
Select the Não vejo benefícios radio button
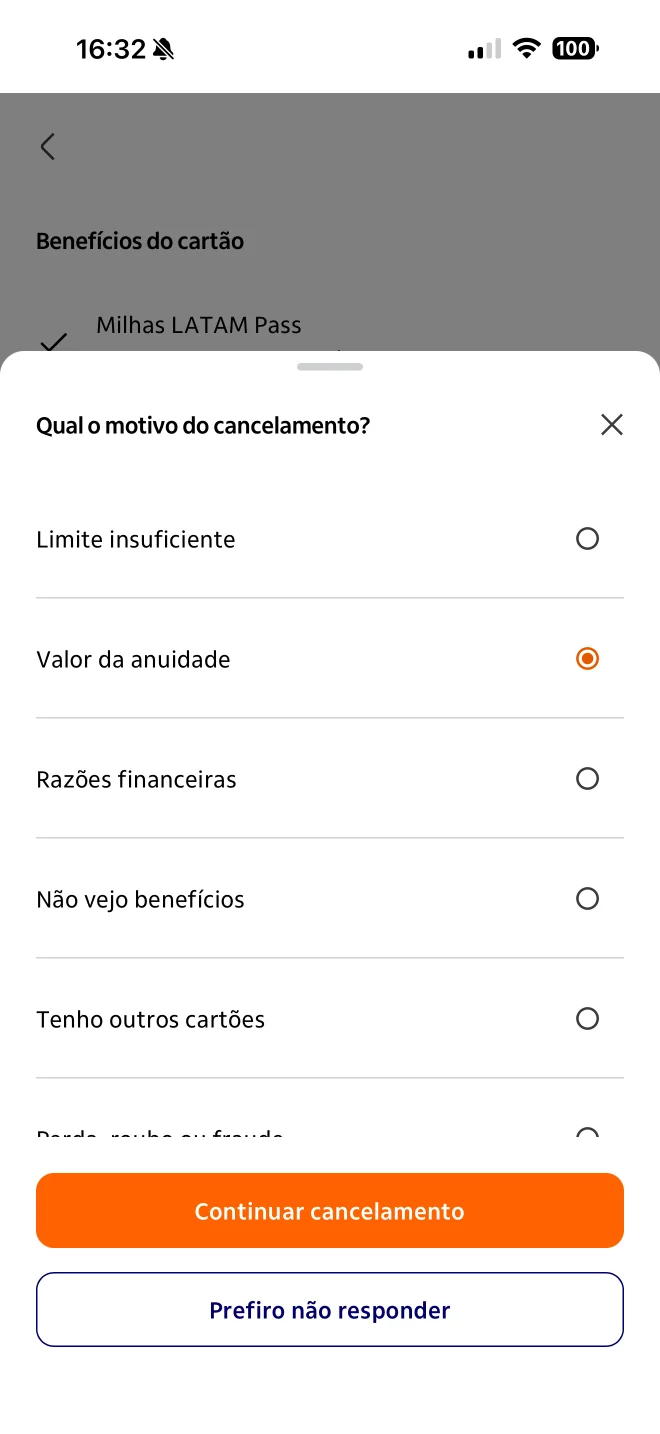(x=588, y=899)
